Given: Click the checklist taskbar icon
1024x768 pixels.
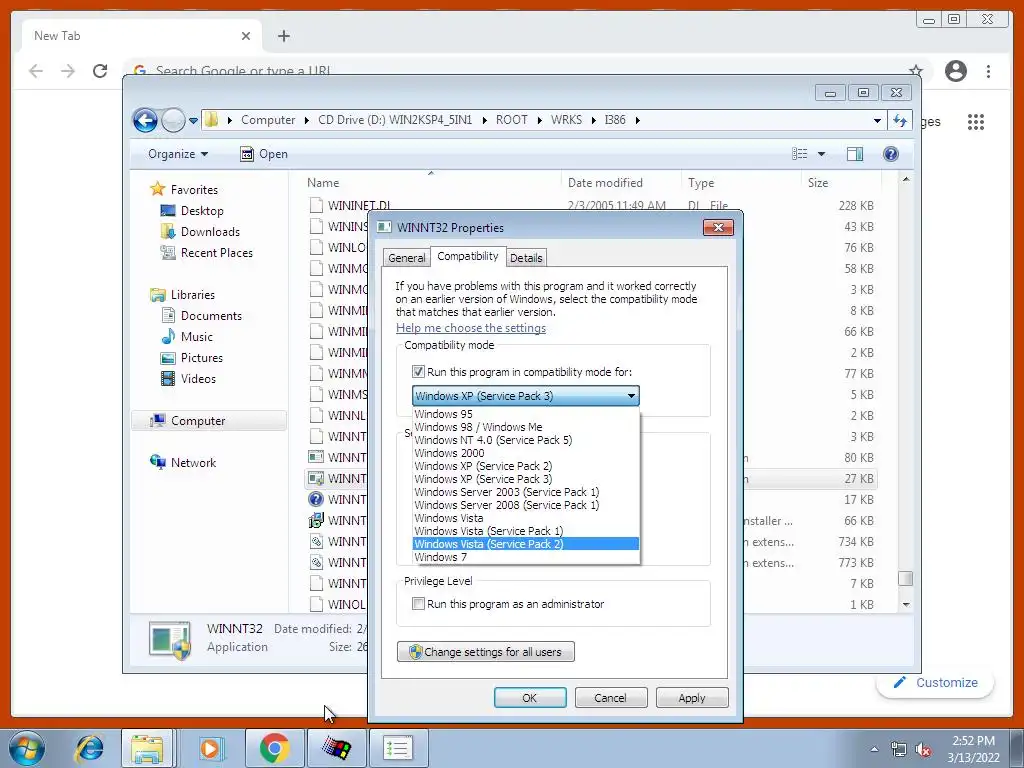Looking at the screenshot, I should pyautogui.click(x=398, y=748).
